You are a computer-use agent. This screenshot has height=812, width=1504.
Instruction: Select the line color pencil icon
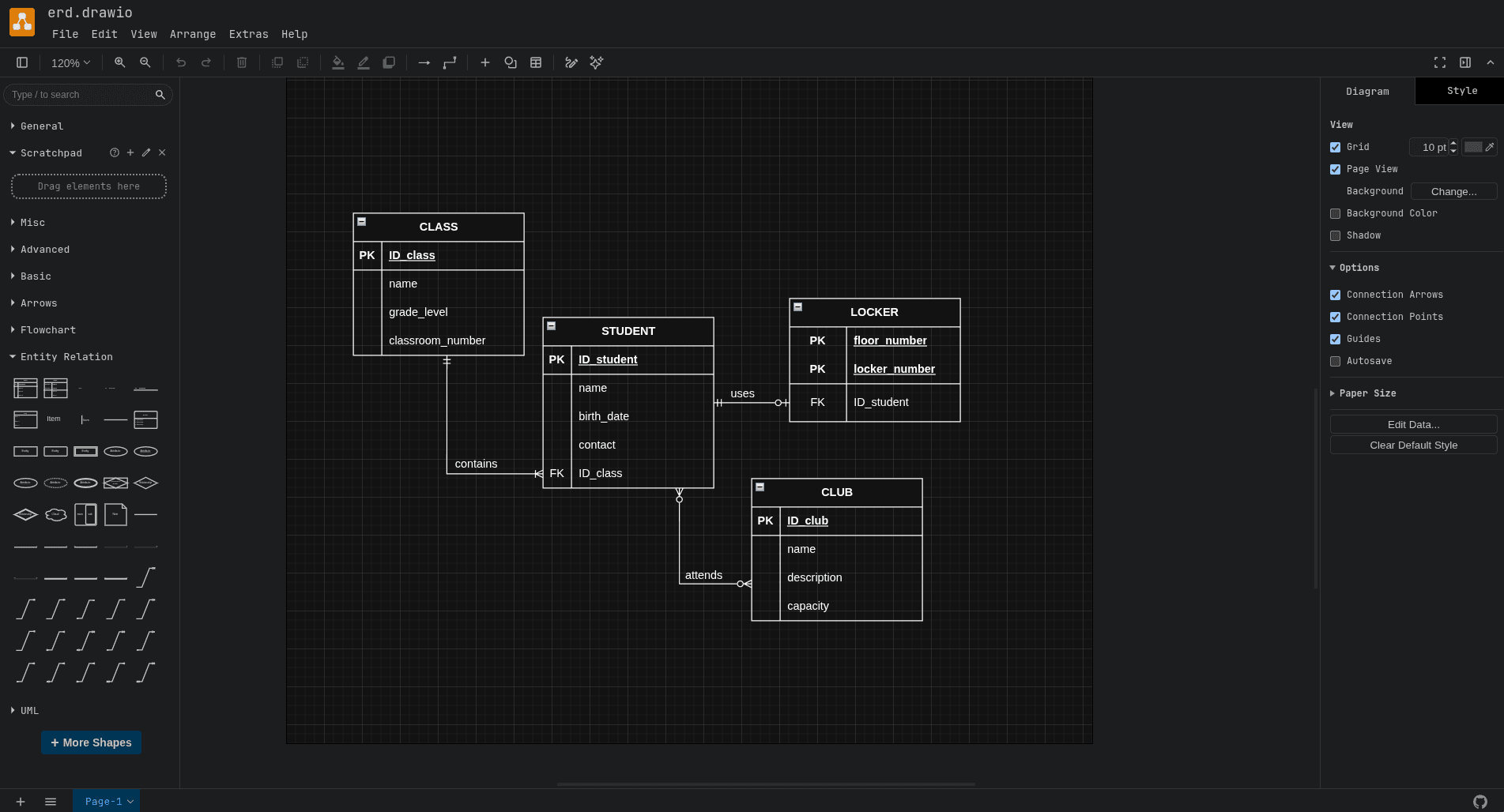tap(364, 62)
